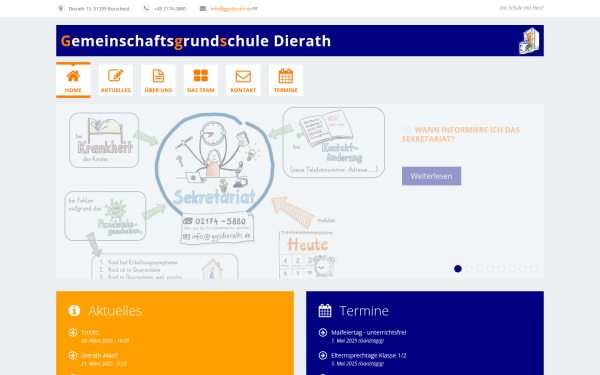Select the fourth slider pagination dot
The image size is (600, 375).
click(490, 269)
